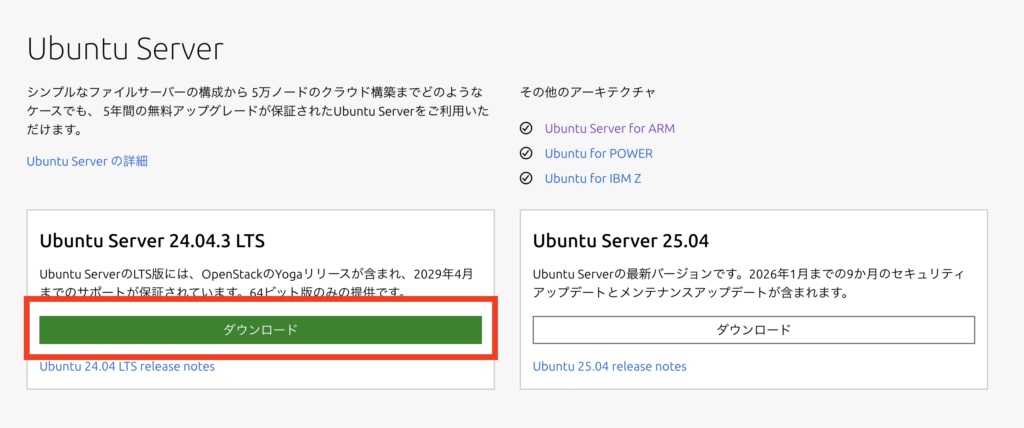Click the large Ubuntu Server page heading
1024x428 pixels.
click(125, 49)
